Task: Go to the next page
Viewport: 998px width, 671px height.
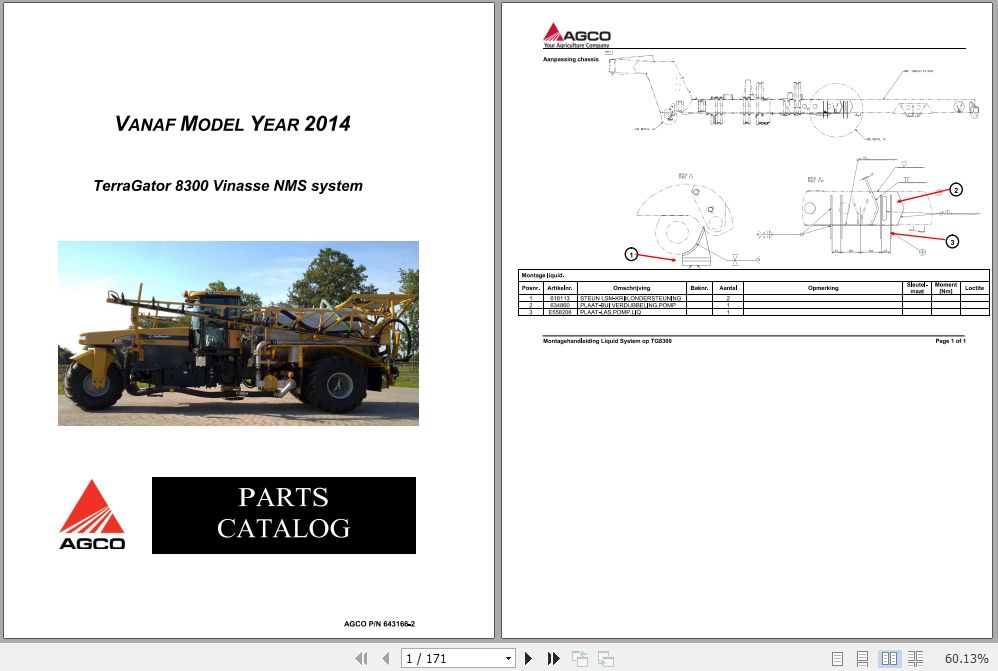Action: 528,658
